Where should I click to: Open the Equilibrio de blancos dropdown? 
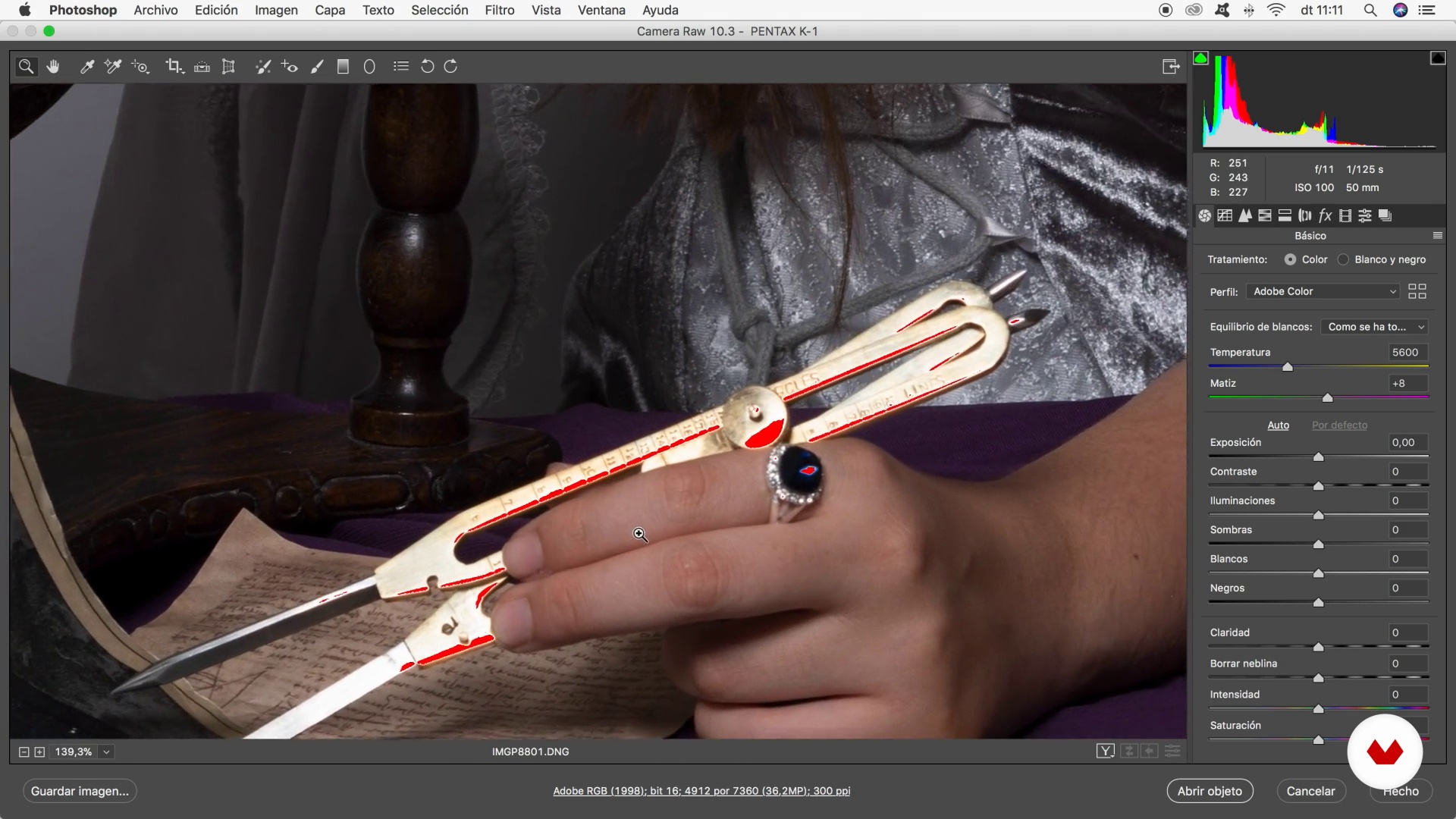pyautogui.click(x=1374, y=327)
